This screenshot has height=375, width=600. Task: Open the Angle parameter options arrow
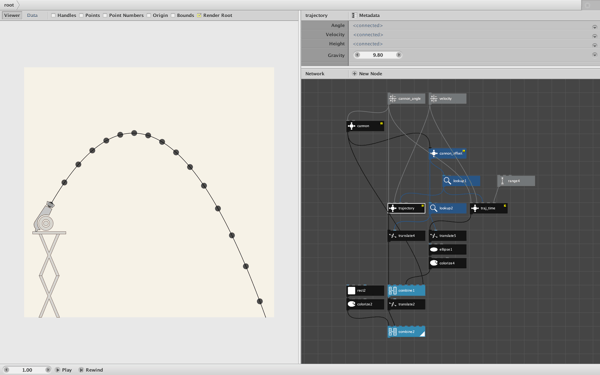coord(594,27)
